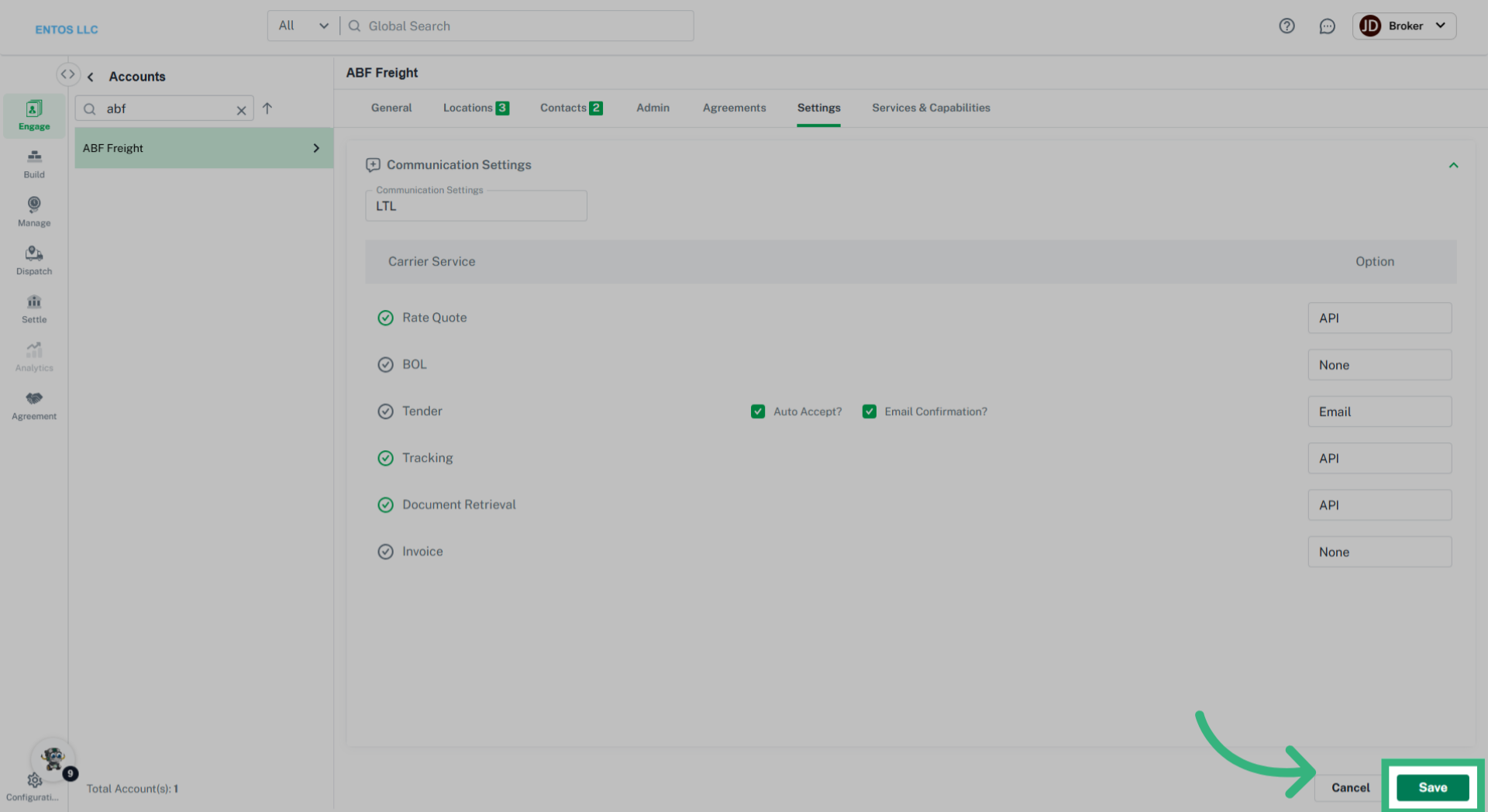Go to the Manage sidebar module
The width and height of the screenshot is (1488, 812).
[x=34, y=212]
